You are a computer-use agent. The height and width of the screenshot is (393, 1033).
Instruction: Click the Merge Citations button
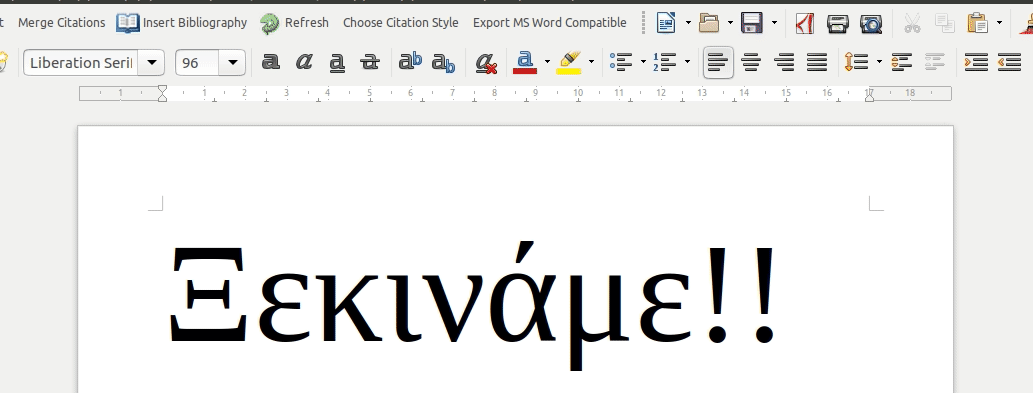click(61, 23)
